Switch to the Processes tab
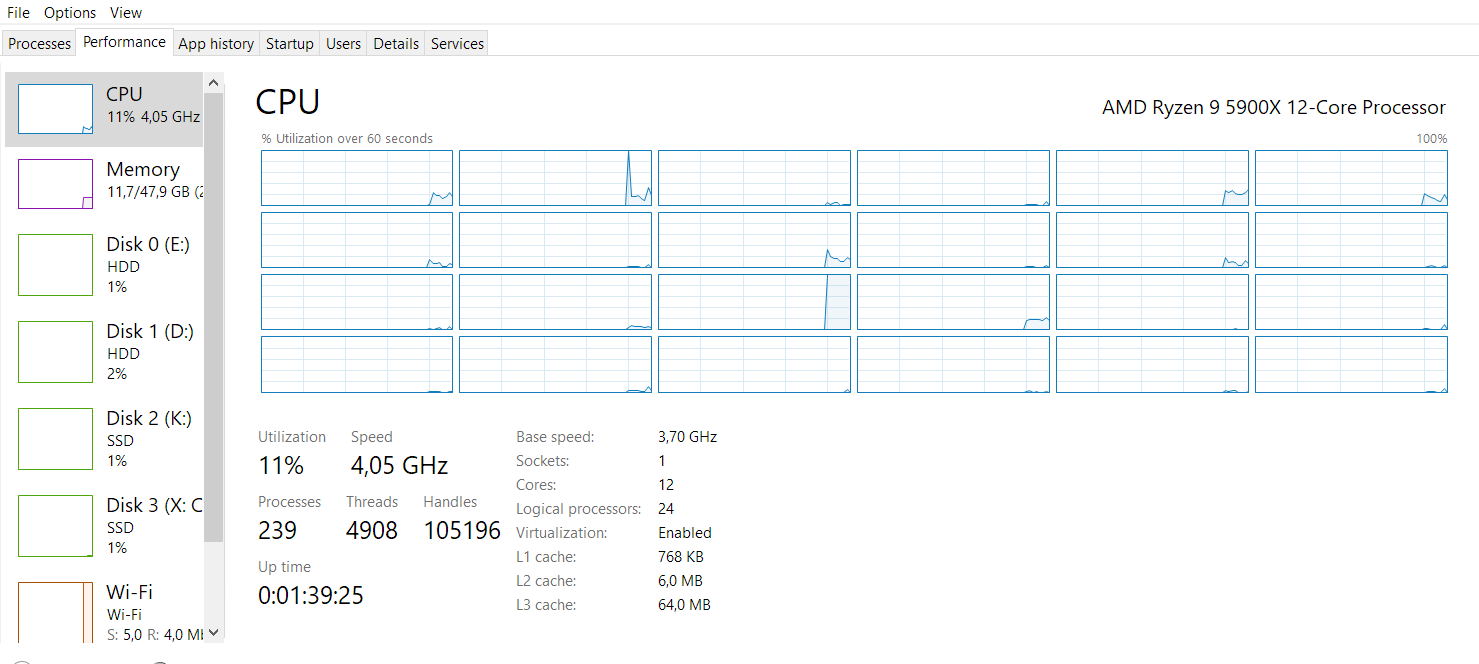 coord(40,44)
